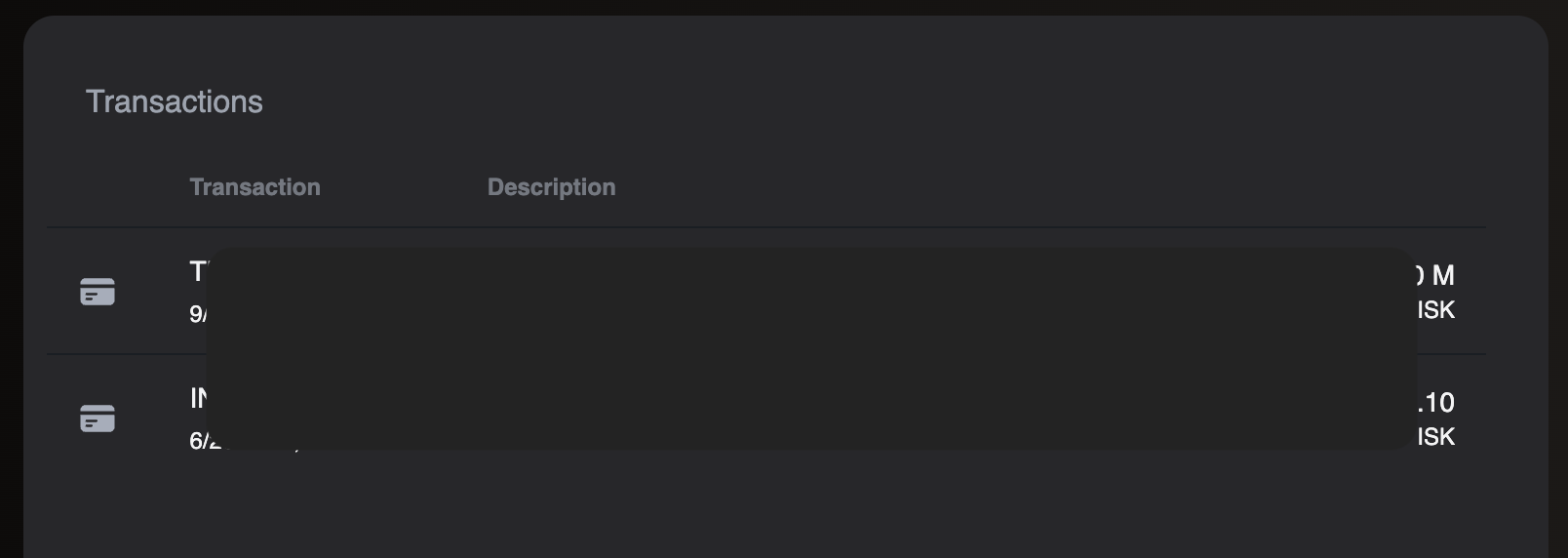
Task: Click the date starting with 9/ in the first row
Action: (x=197, y=314)
